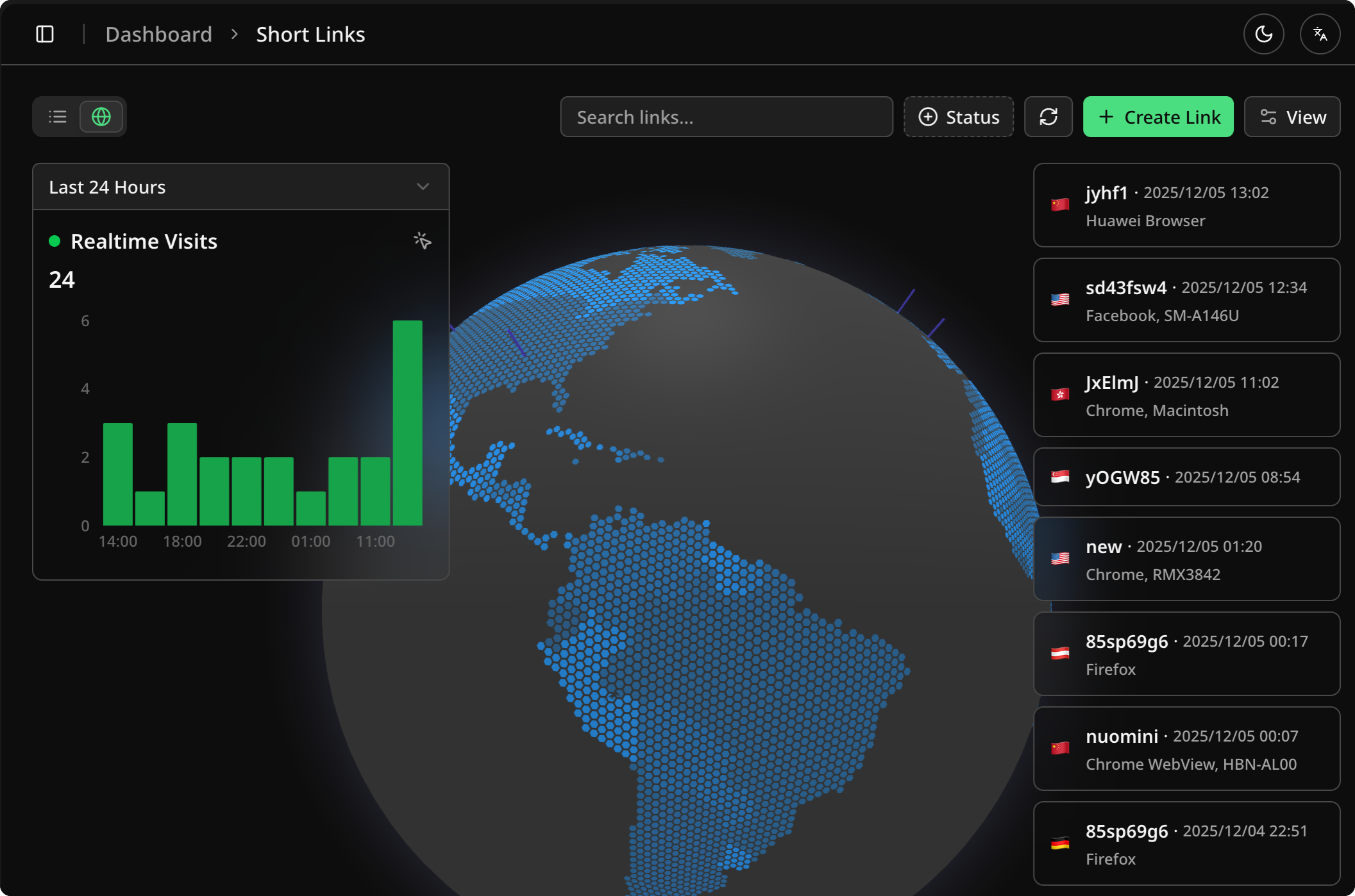The width and height of the screenshot is (1355, 896).
Task: Select the globe view toggle
Action: coord(101,117)
